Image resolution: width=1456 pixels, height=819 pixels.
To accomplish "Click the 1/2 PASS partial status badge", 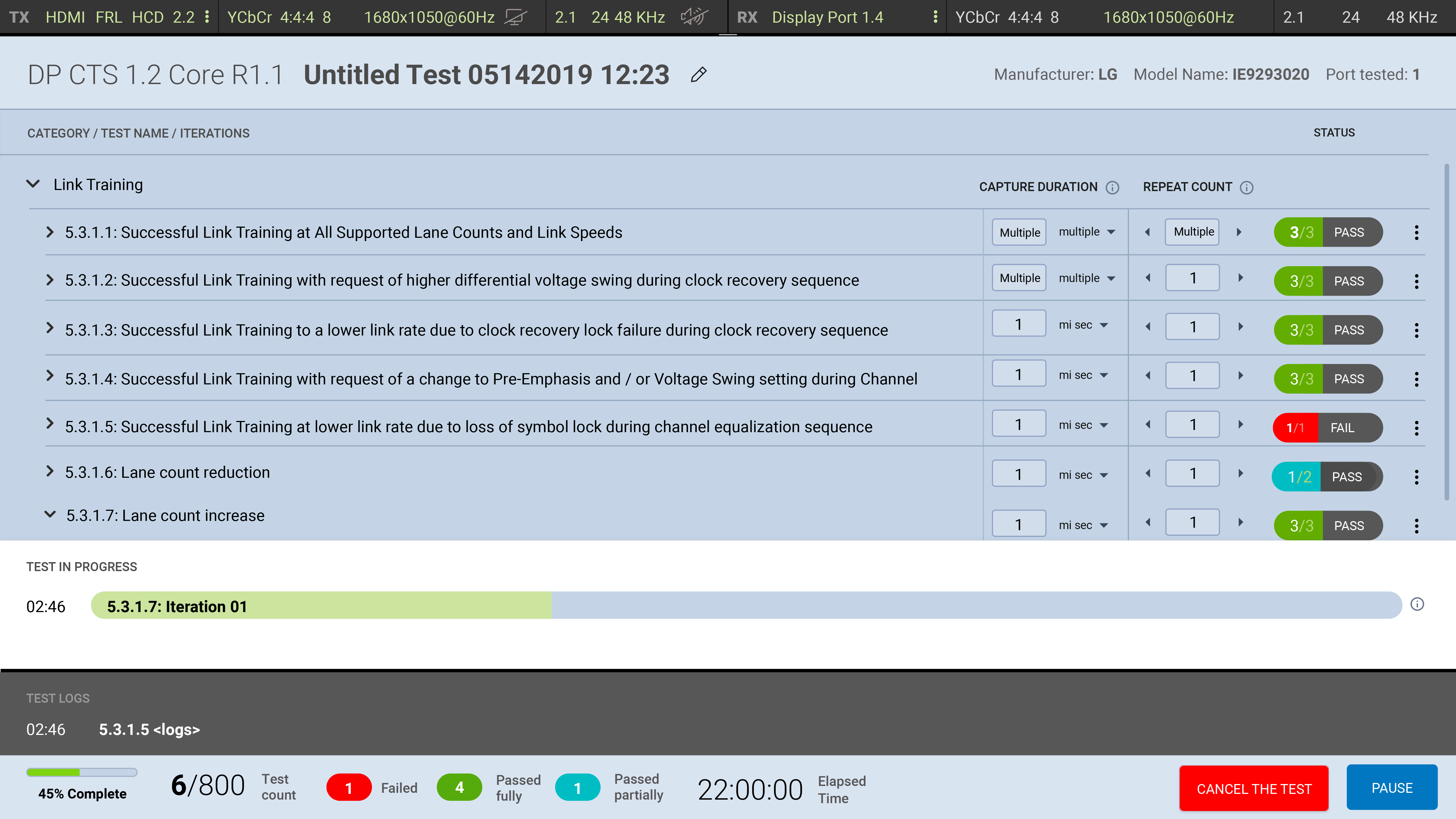I will pos(1327,477).
